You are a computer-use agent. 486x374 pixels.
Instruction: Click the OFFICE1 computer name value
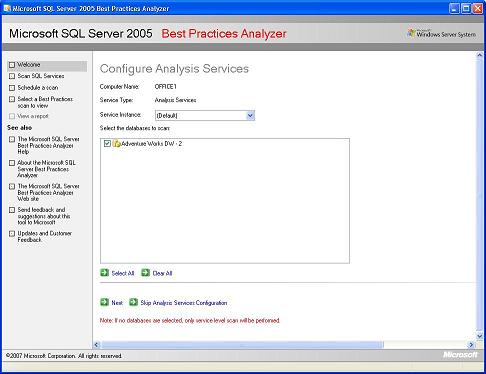(166, 87)
